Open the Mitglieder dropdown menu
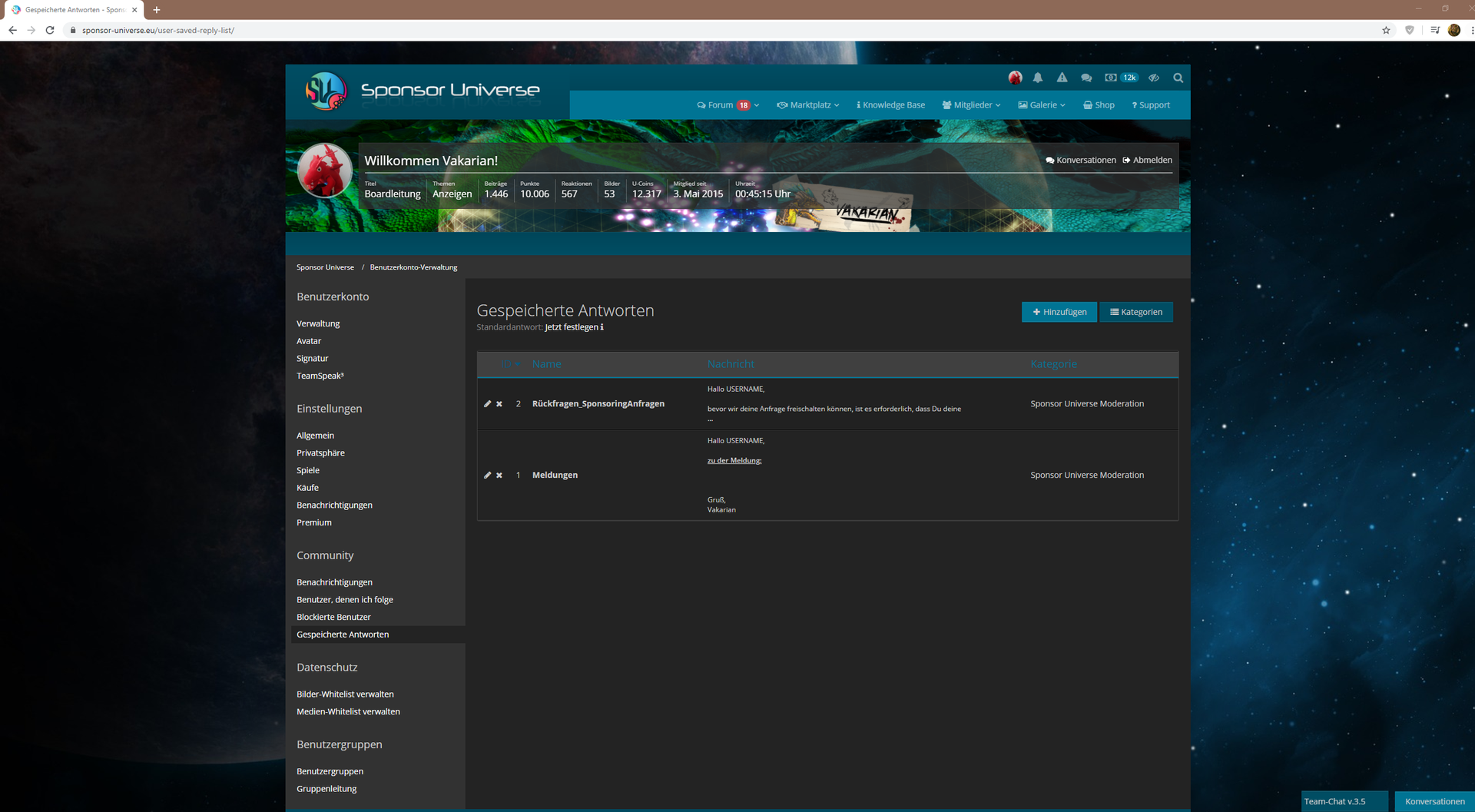This screenshot has width=1475, height=812. pos(971,105)
